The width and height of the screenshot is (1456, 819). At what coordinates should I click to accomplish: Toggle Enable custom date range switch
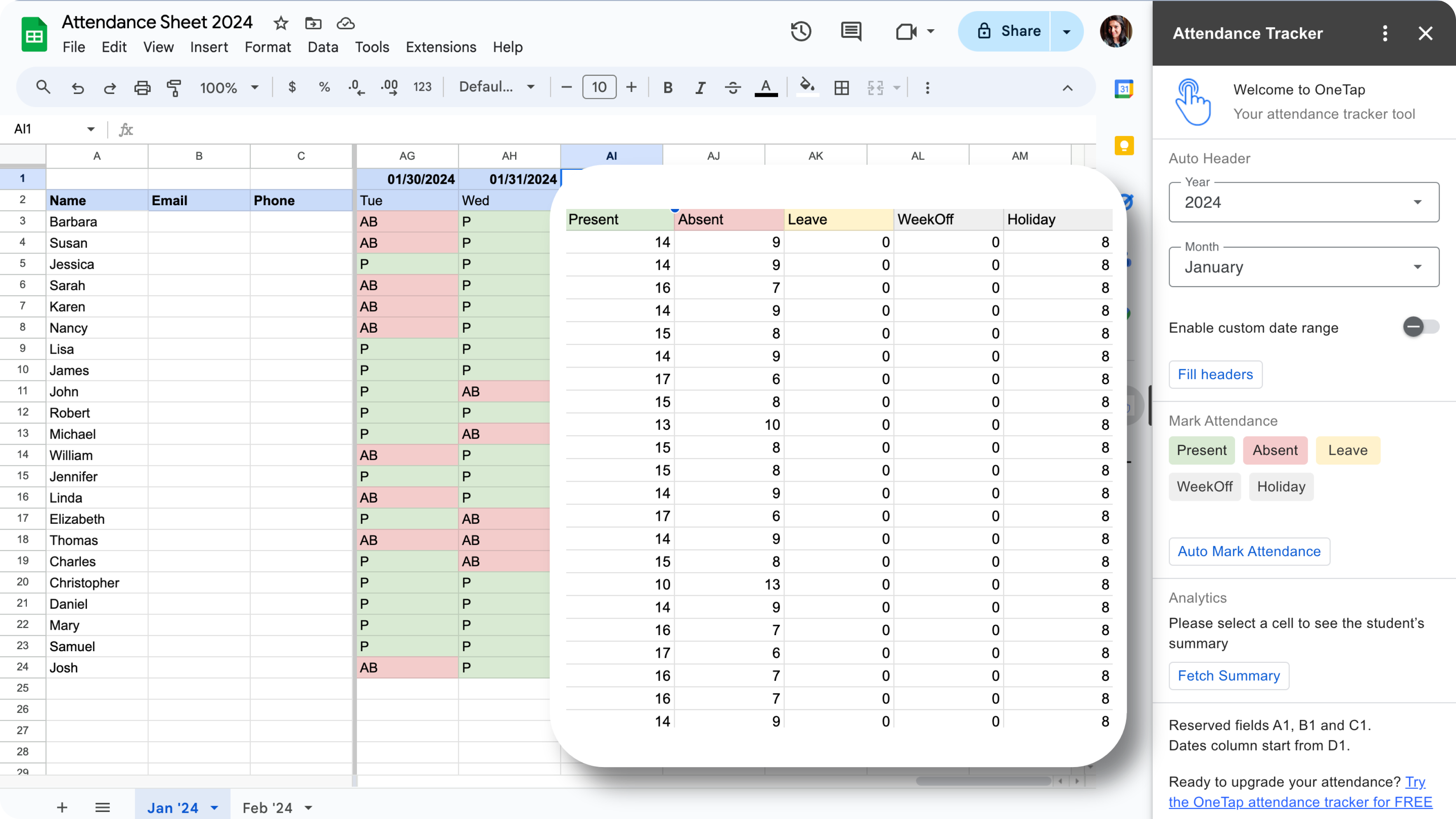click(1420, 327)
